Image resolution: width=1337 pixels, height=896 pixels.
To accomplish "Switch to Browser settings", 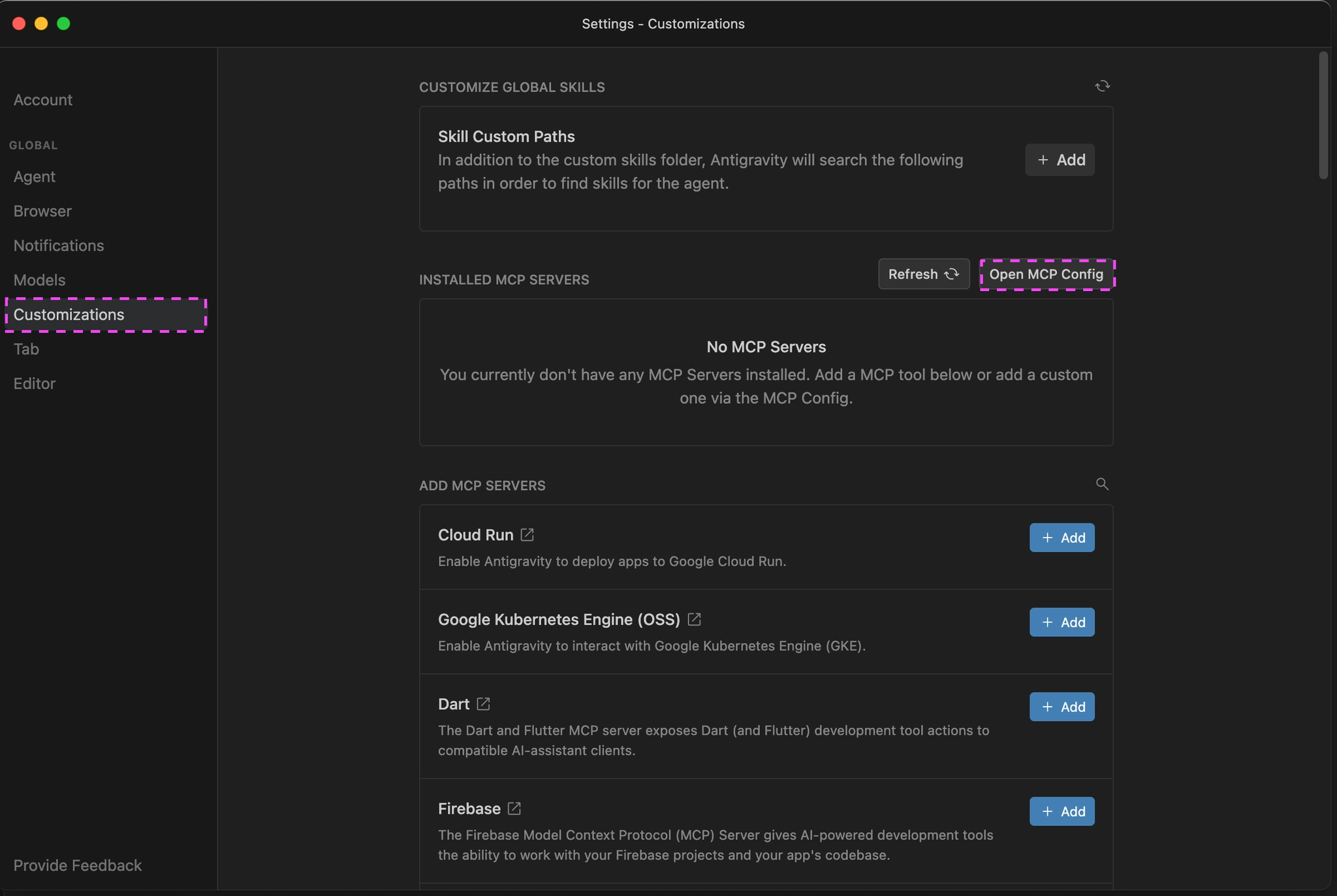I will [x=42, y=211].
